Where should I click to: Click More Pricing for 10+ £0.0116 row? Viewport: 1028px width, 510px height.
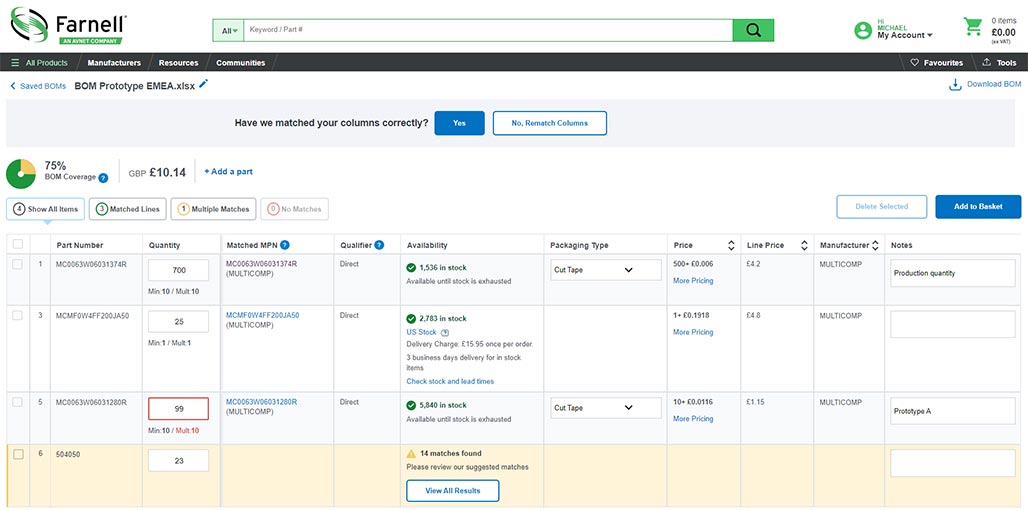coord(693,419)
